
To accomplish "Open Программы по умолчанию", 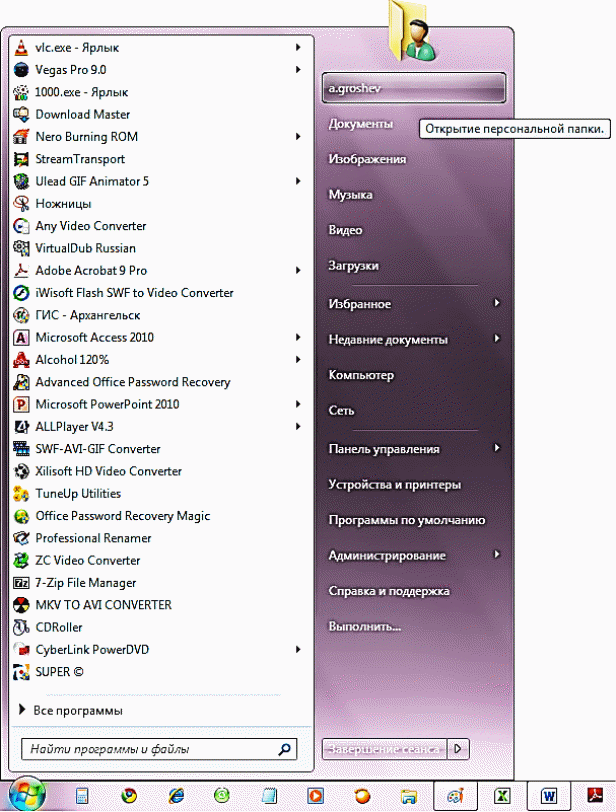I will 407,520.
